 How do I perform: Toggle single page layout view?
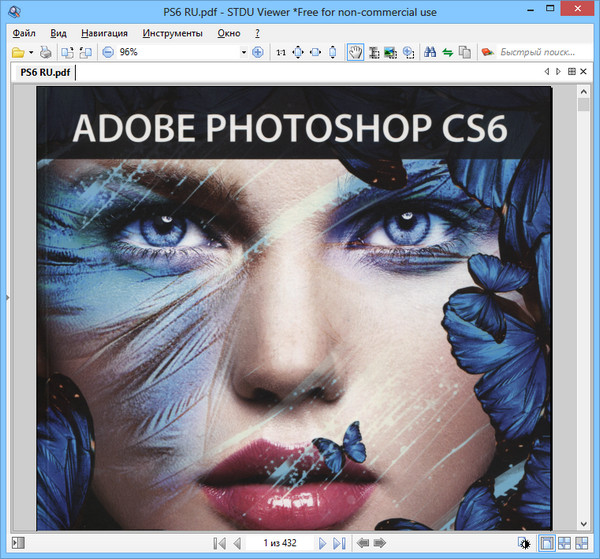pos(547,543)
